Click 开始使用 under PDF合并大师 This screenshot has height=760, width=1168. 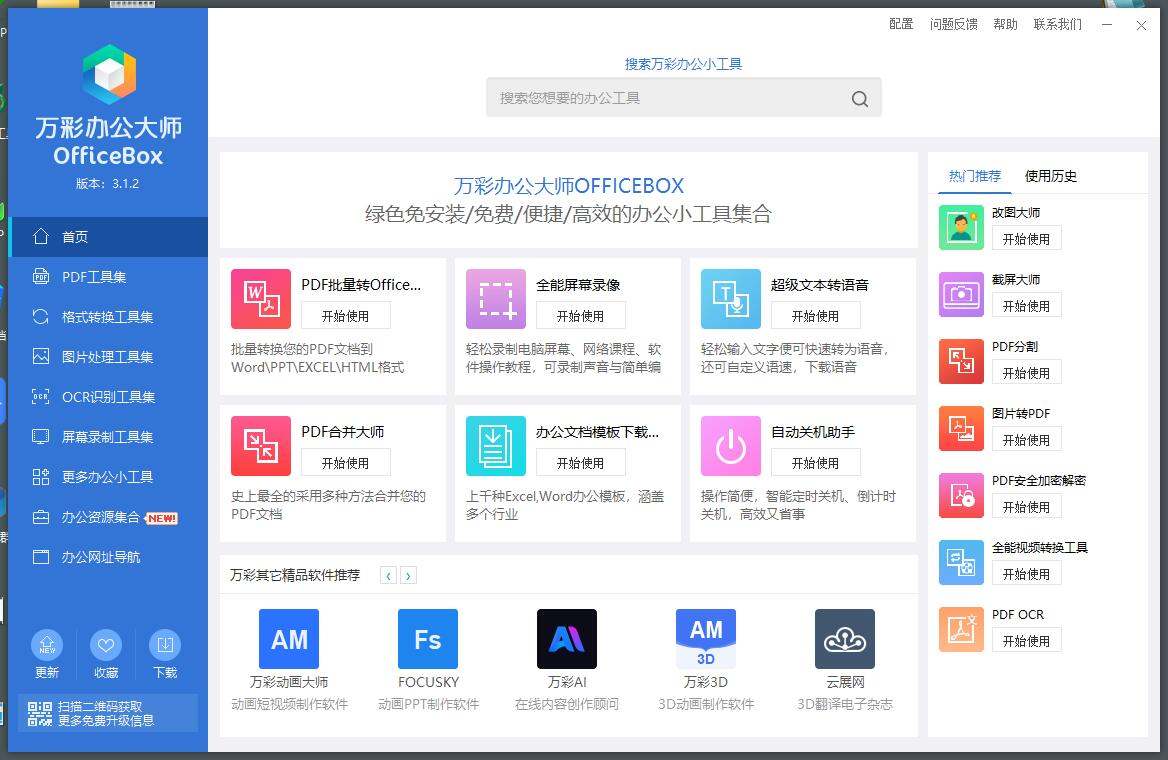click(x=346, y=463)
